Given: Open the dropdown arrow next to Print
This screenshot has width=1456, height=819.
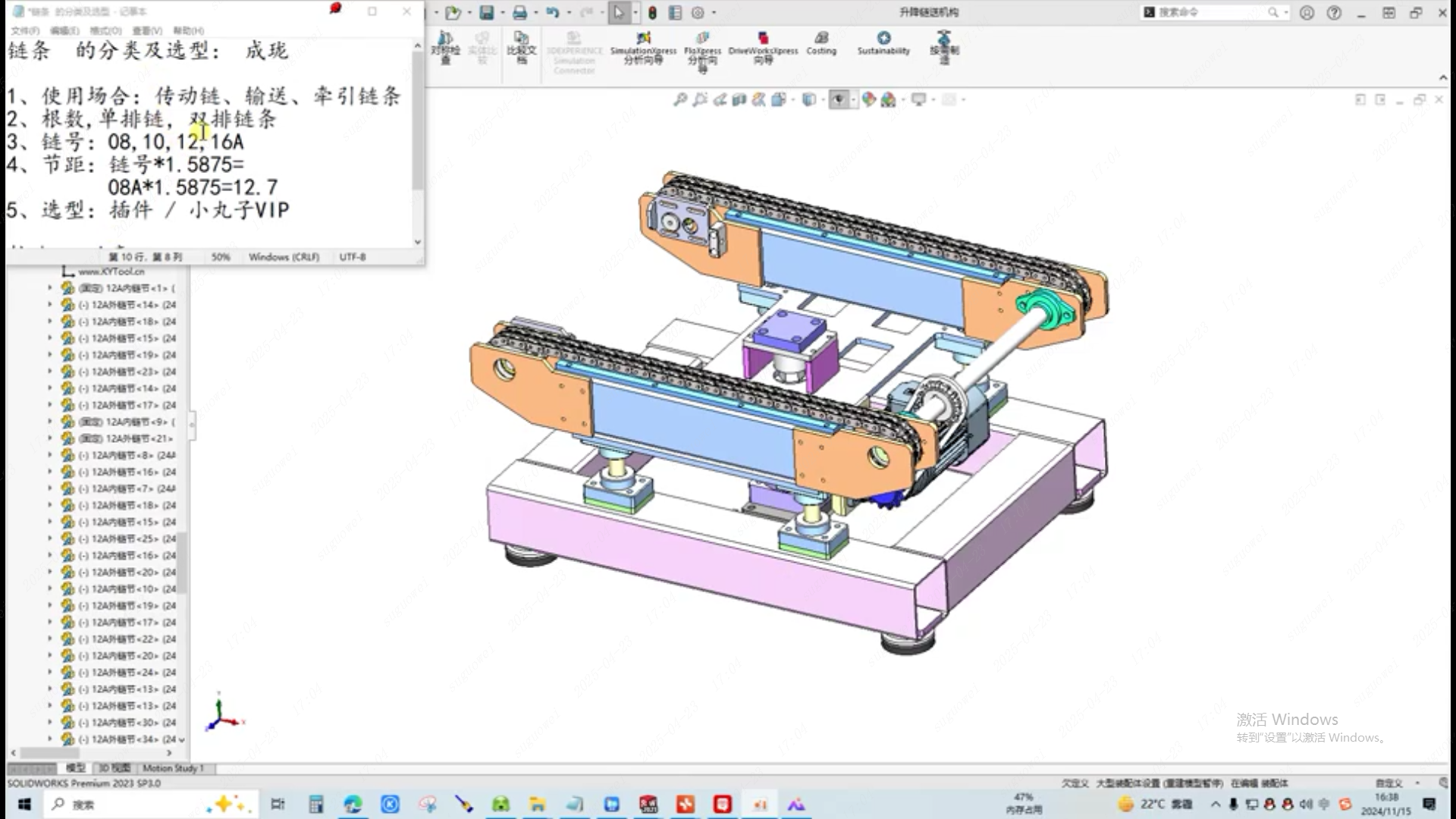Looking at the screenshot, I should (x=536, y=13).
